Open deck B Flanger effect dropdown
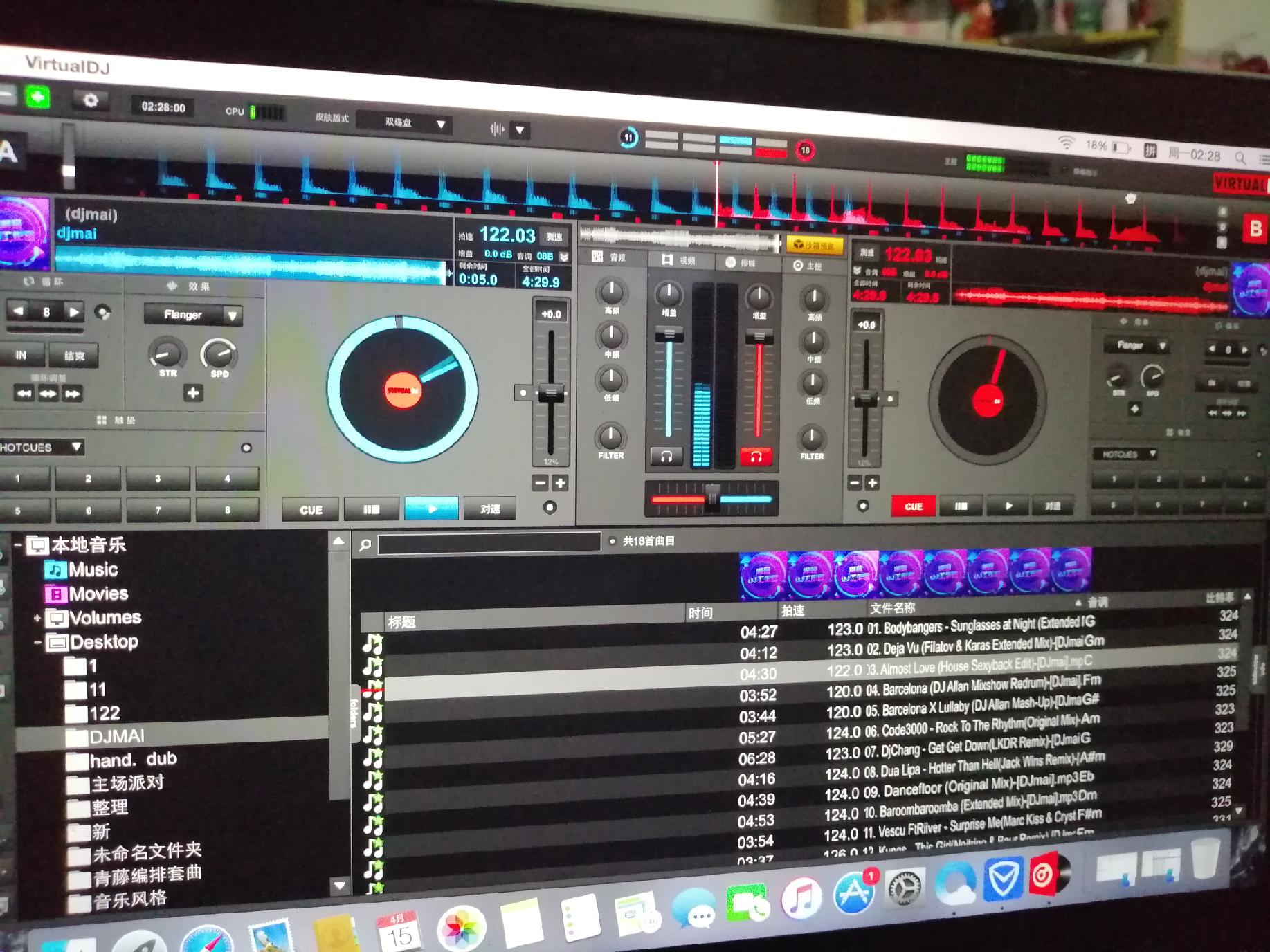The height and width of the screenshot is (952, 1270). [1136, 345]
